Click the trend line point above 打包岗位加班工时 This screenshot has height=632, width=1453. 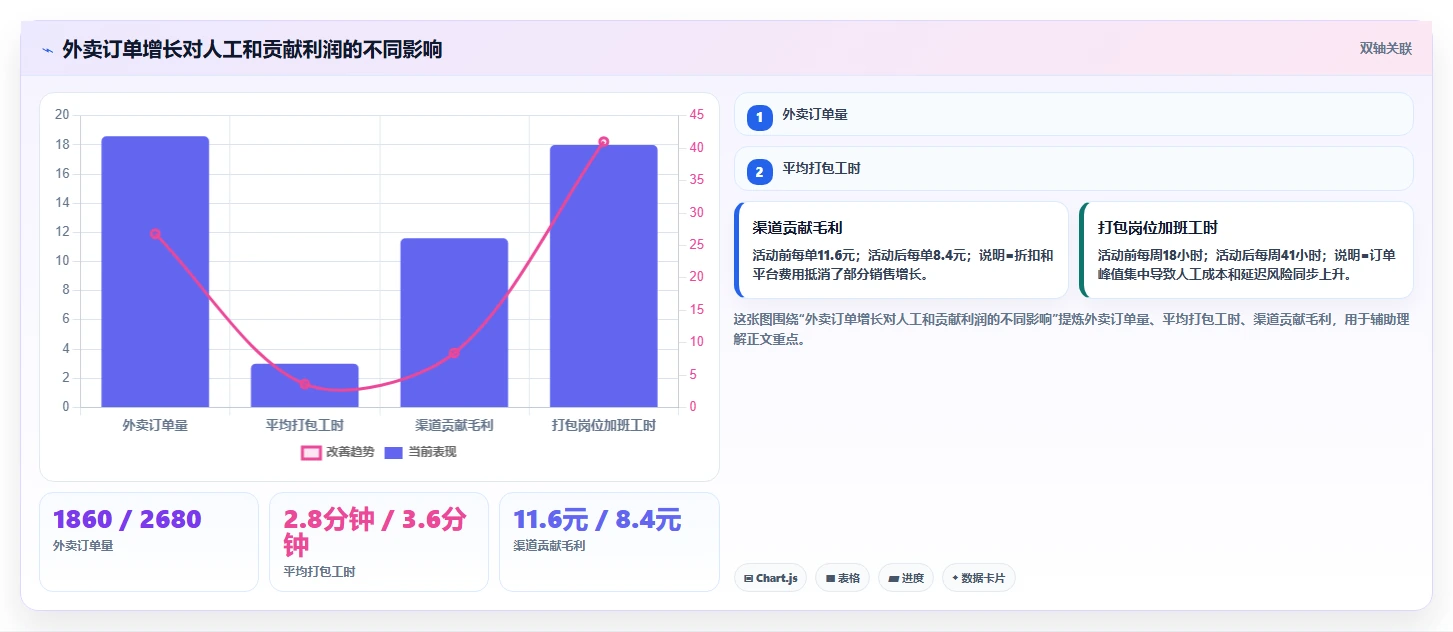pos(604,142)
